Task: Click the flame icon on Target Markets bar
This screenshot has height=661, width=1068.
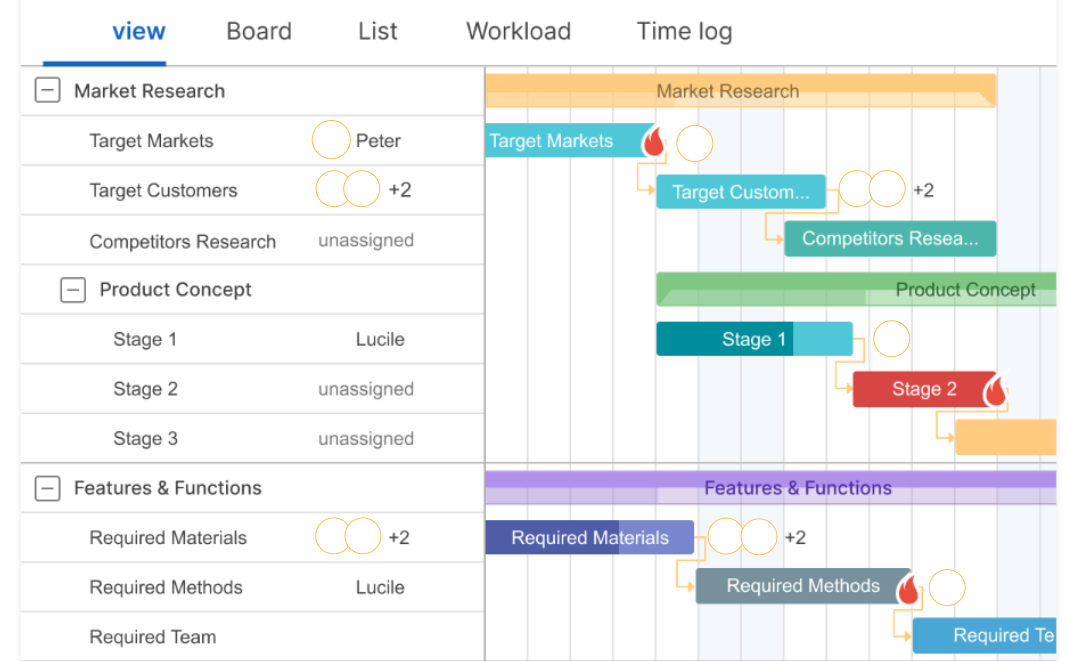Action: point(653,142)
